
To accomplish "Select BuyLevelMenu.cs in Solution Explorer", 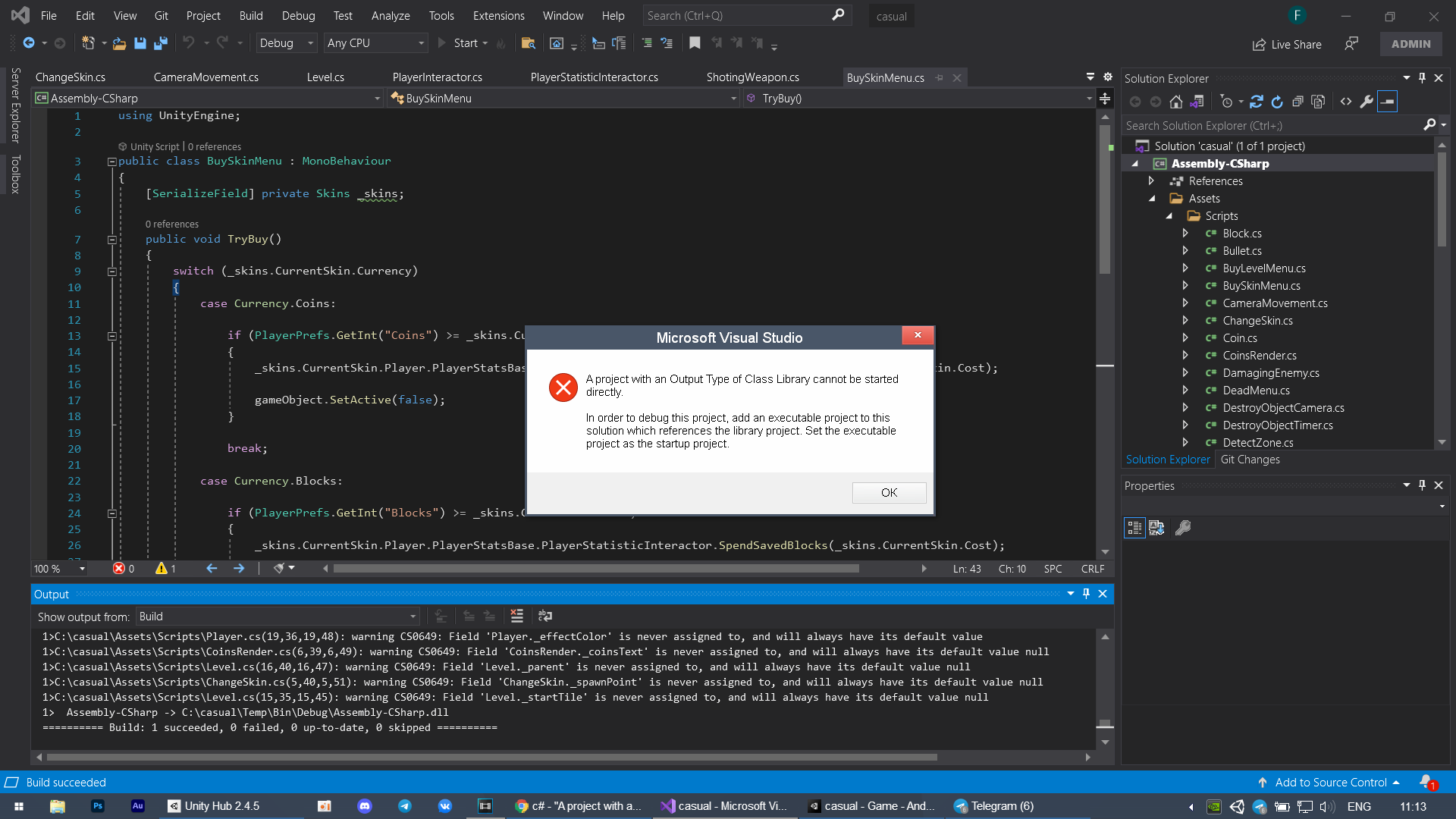I will (1263, 268).
